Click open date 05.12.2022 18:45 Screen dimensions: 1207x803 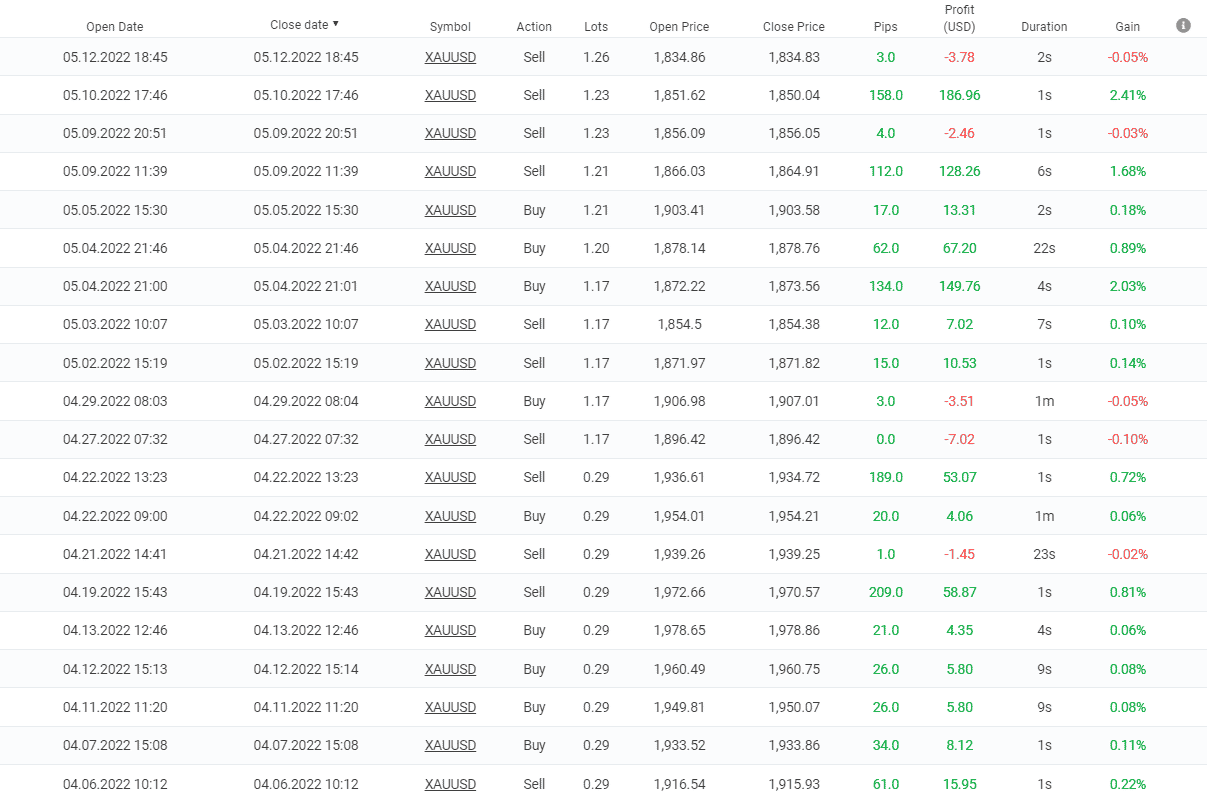[x=115, y=57]
